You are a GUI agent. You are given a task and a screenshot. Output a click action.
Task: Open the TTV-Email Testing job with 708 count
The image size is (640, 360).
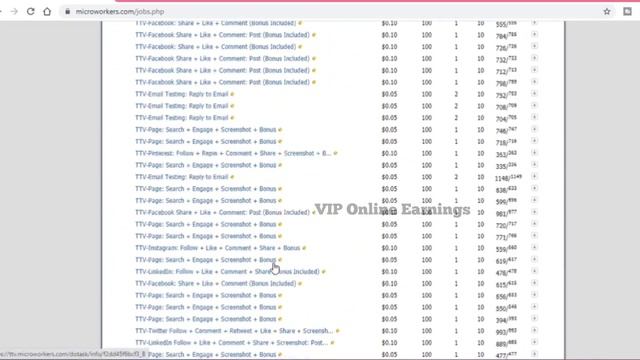[182, 106]
